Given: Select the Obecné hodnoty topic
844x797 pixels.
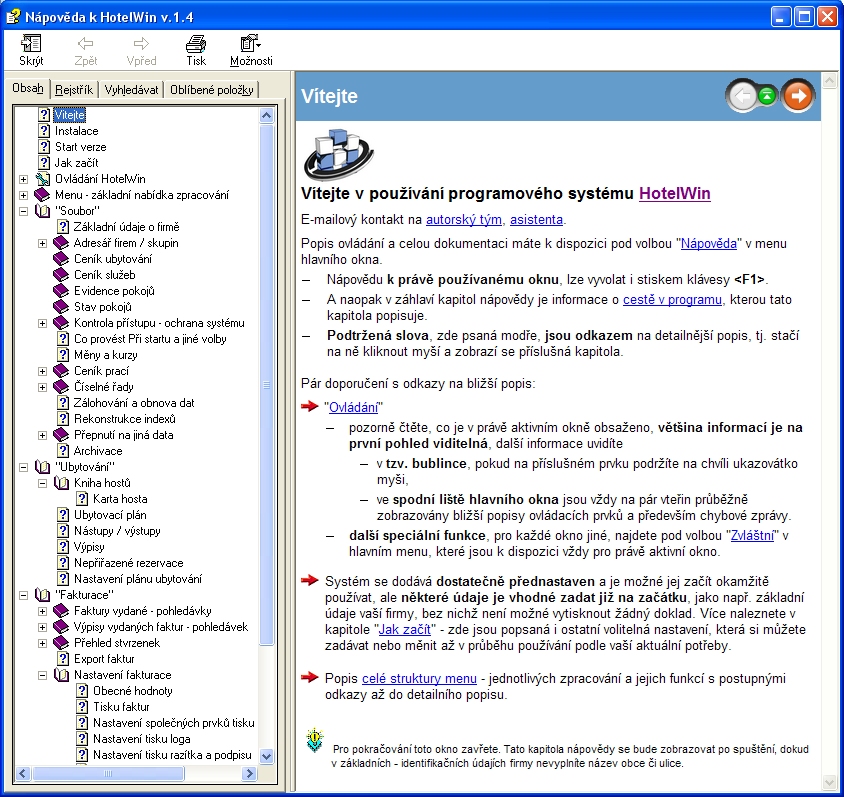Looking at the screenshot, I should (x=132, y=691).
